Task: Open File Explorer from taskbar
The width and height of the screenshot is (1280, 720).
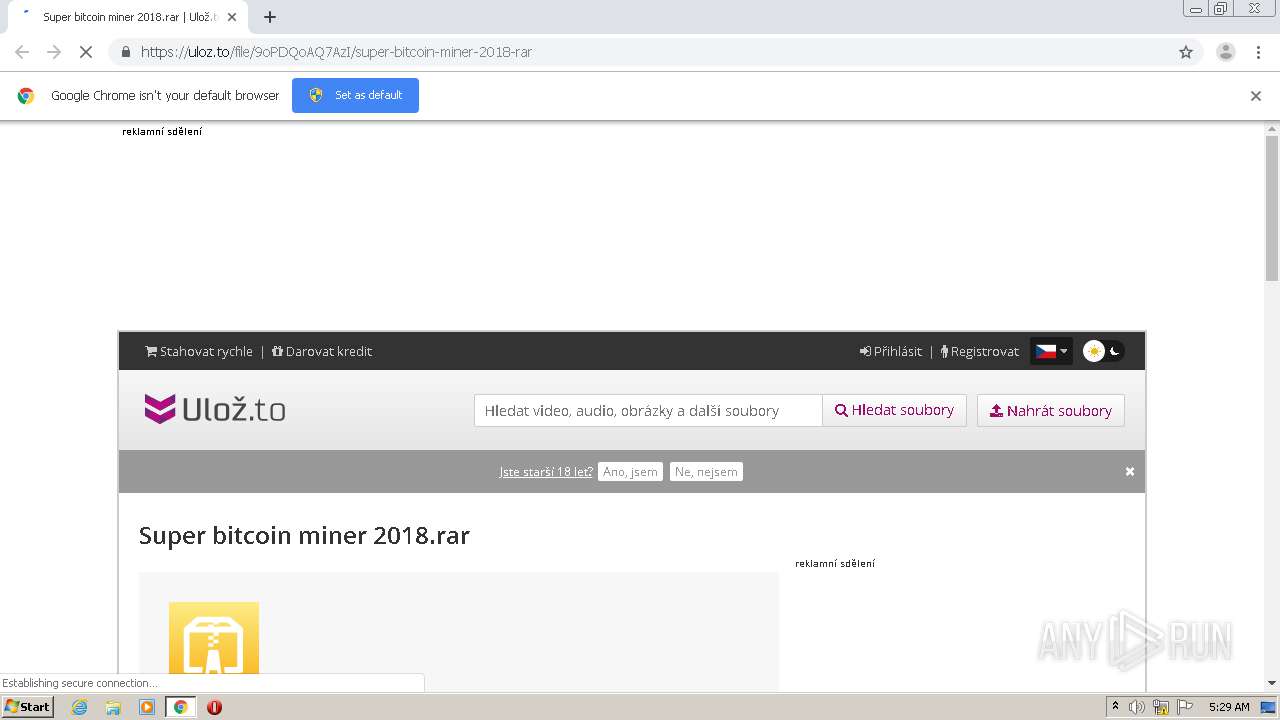Action: [x=113, y=707]
